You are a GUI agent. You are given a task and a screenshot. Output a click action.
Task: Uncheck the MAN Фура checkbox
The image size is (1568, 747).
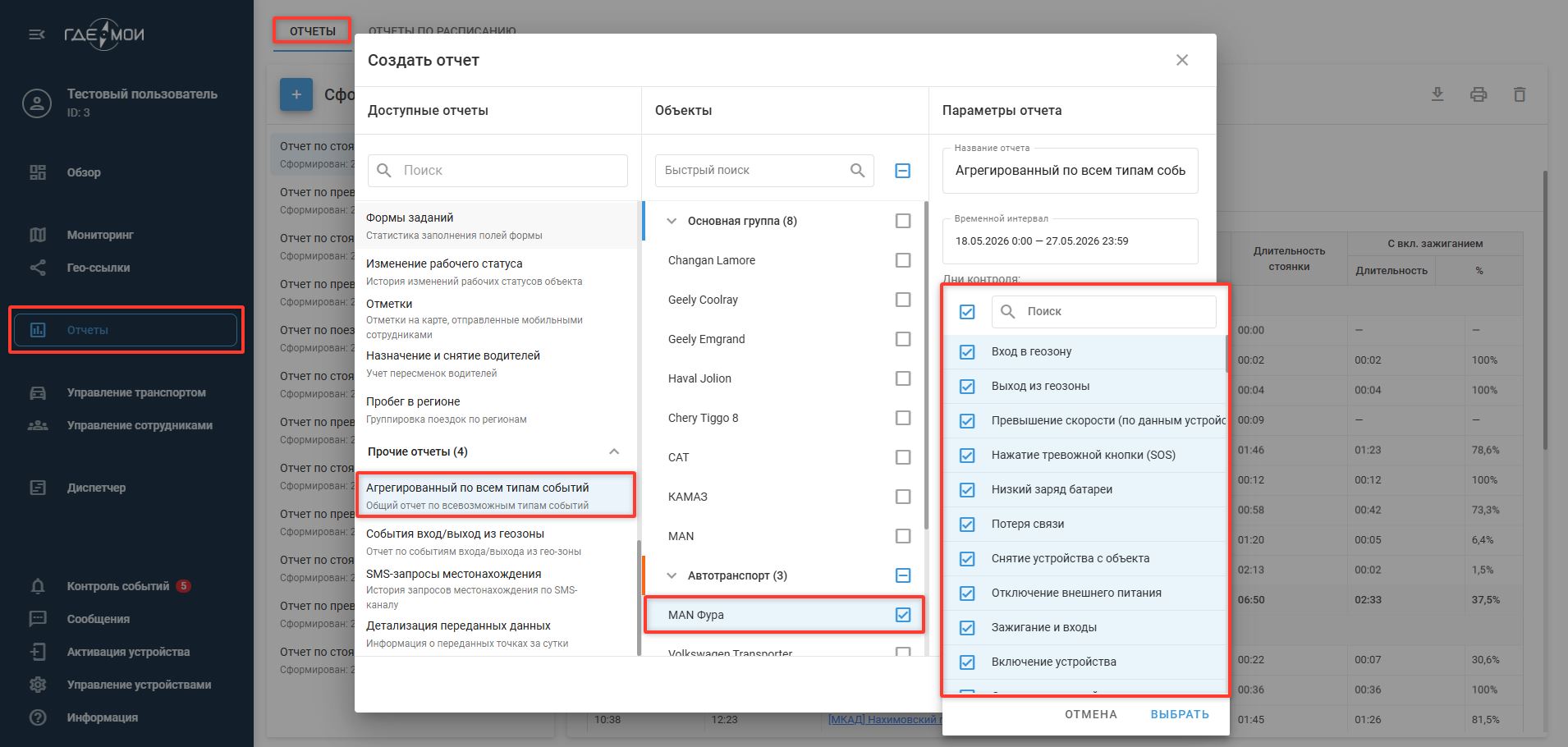pos(903,615)
